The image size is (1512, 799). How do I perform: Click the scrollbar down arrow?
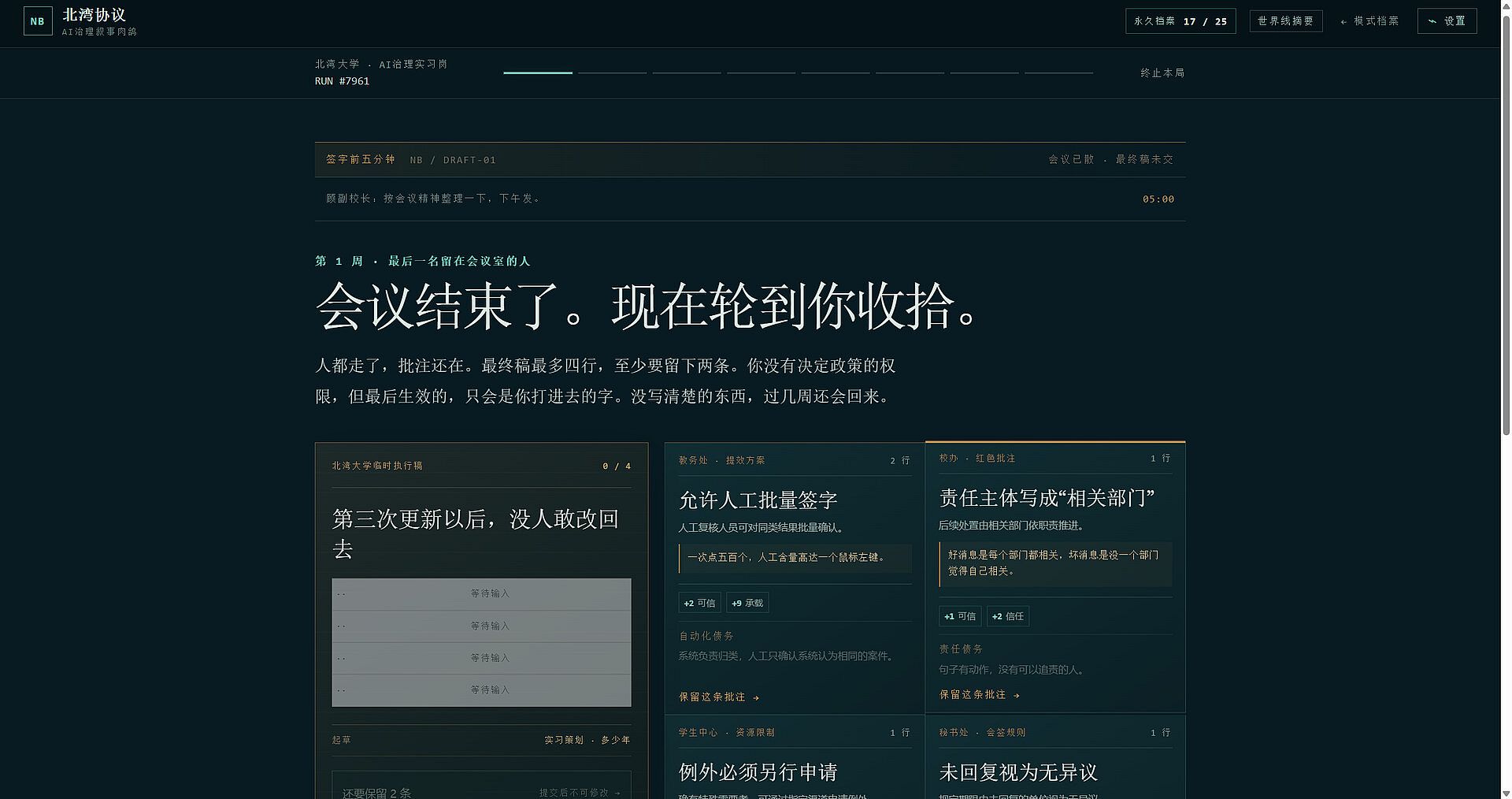click(x=1506, y=793)
